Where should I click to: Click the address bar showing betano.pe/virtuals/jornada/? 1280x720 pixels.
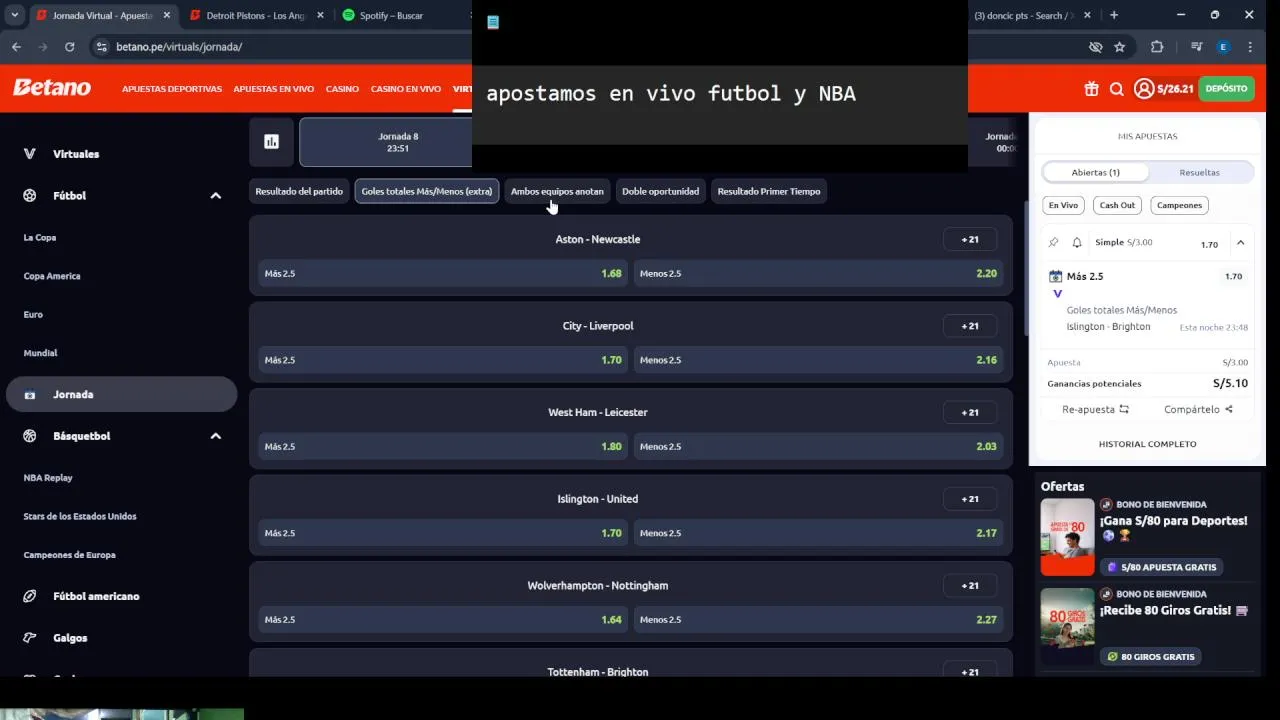pyautogui.click(x=590, y=47)
